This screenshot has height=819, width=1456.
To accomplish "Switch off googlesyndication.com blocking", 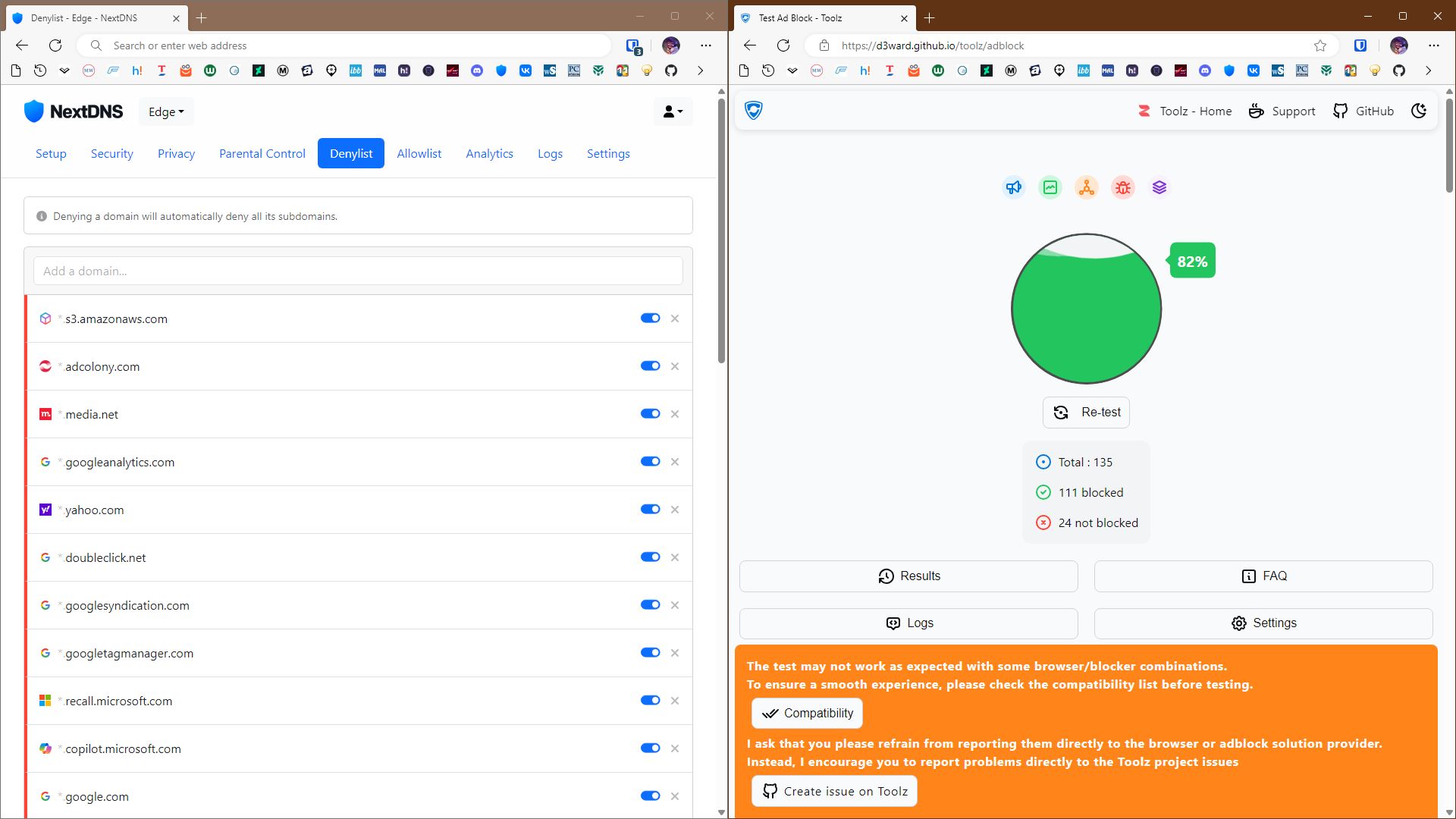I will (x=651, y=605).
